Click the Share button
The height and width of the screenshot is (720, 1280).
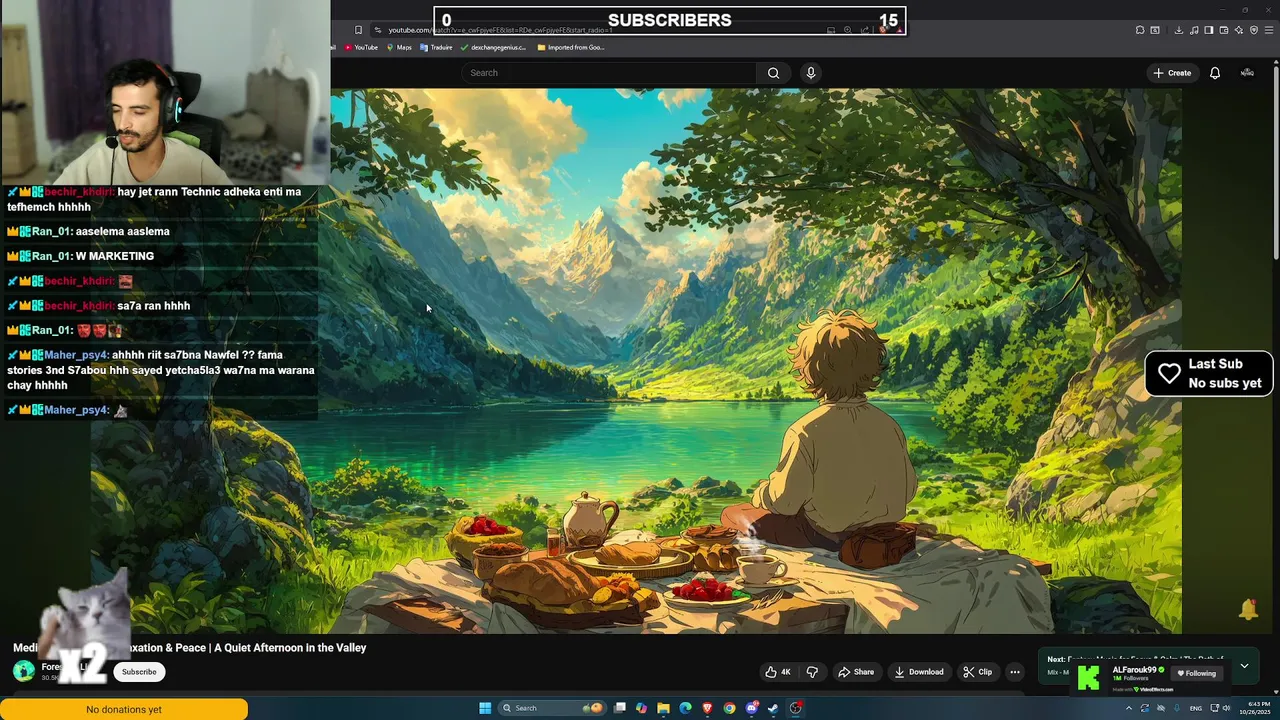856,672
